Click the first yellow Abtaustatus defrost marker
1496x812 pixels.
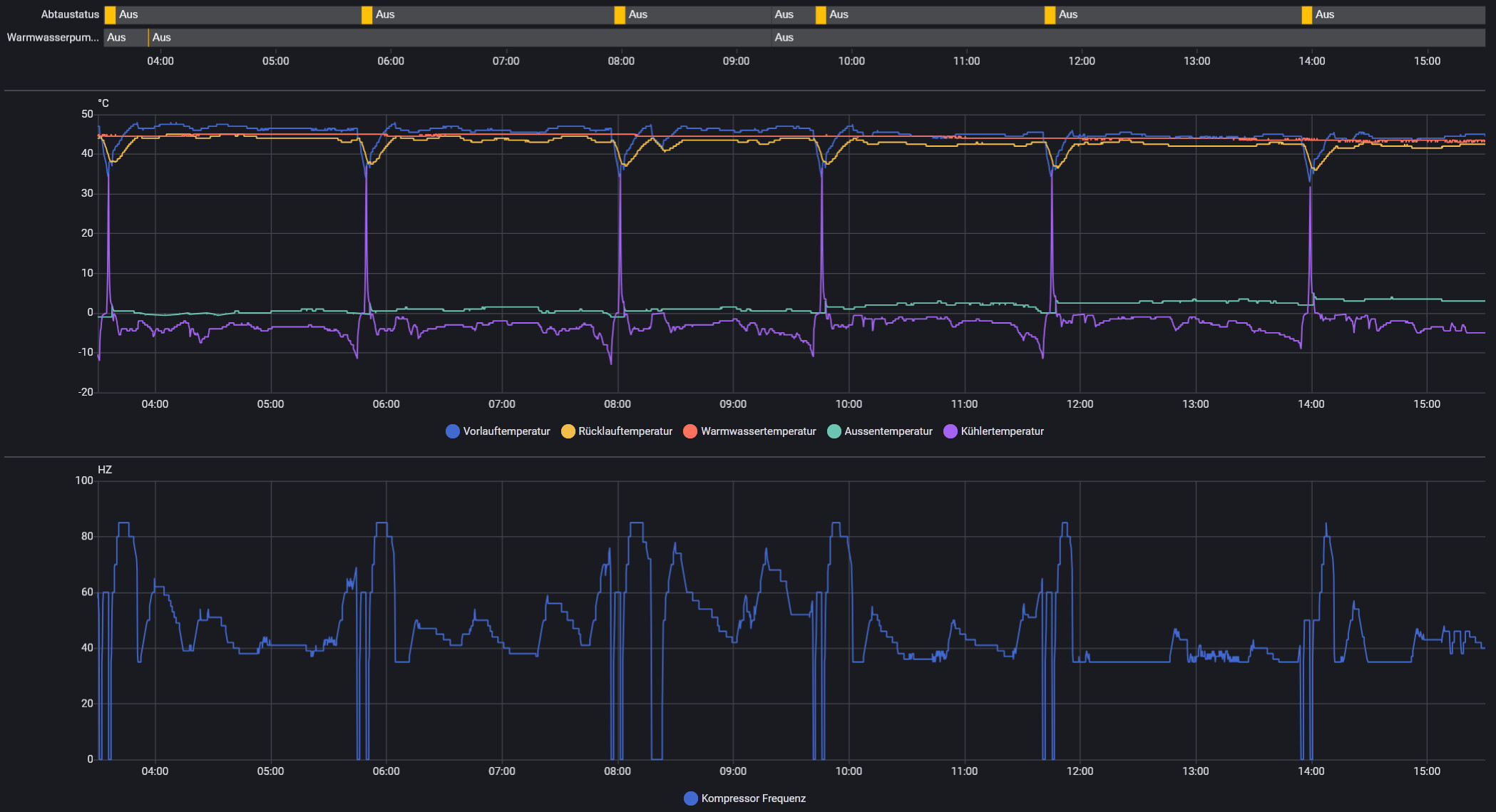[110, 15]
